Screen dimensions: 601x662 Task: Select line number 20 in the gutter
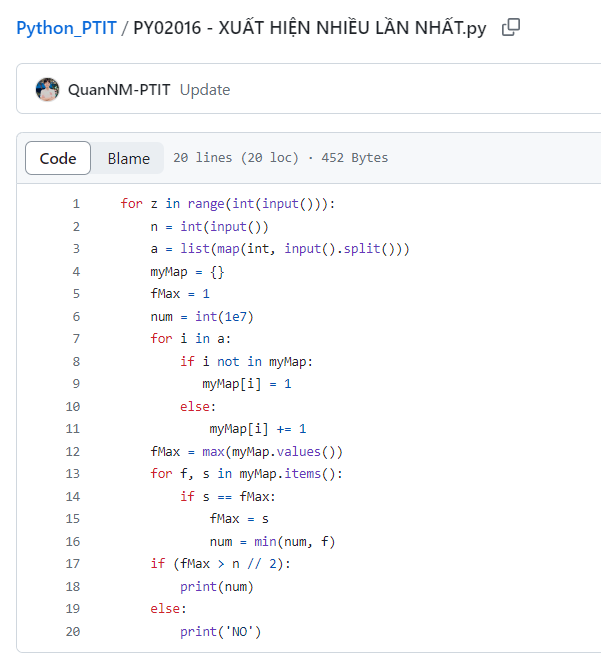coord(72,631)
